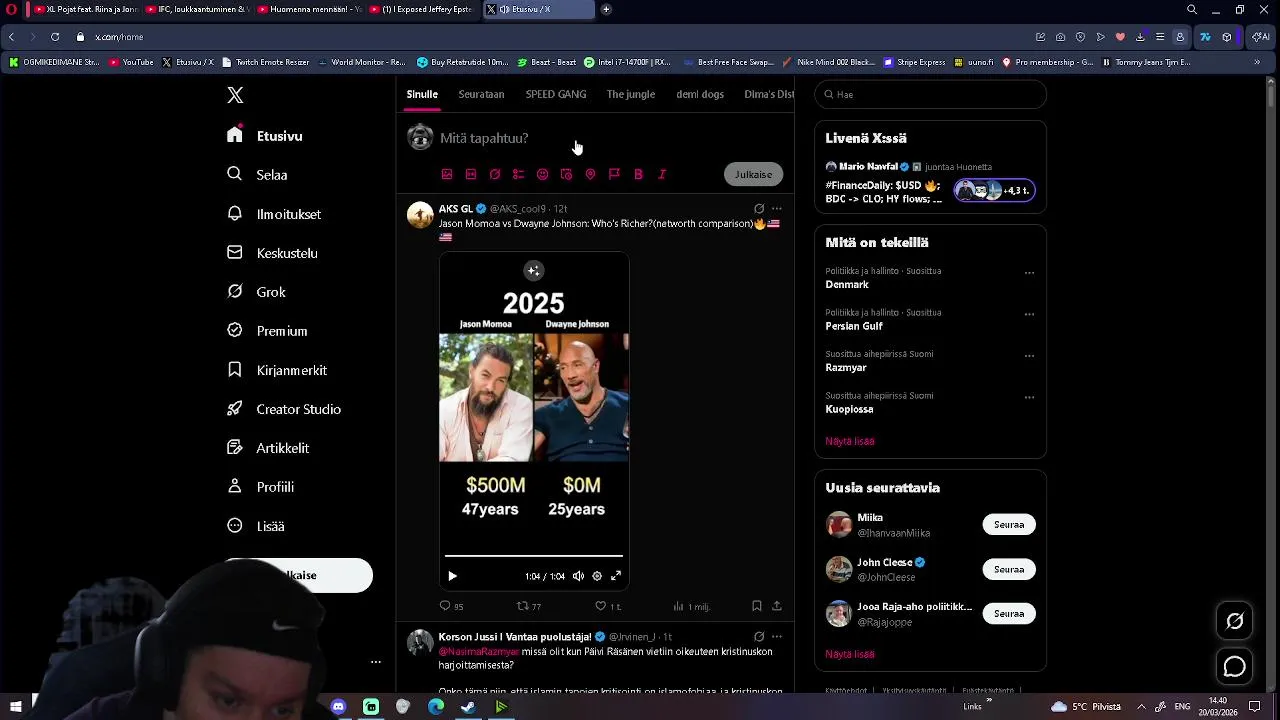
Task: Open floating Grok button
Action: 1235,621
